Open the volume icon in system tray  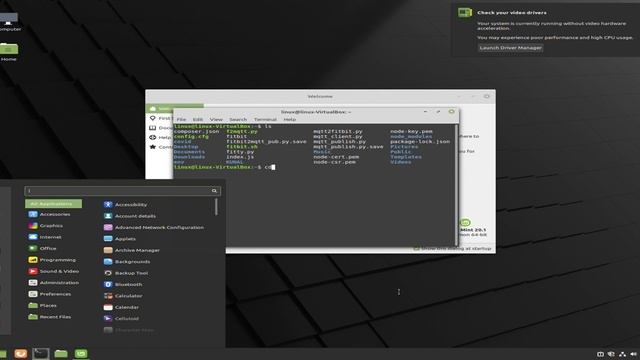pyautogui.click(x=633, y=354)
